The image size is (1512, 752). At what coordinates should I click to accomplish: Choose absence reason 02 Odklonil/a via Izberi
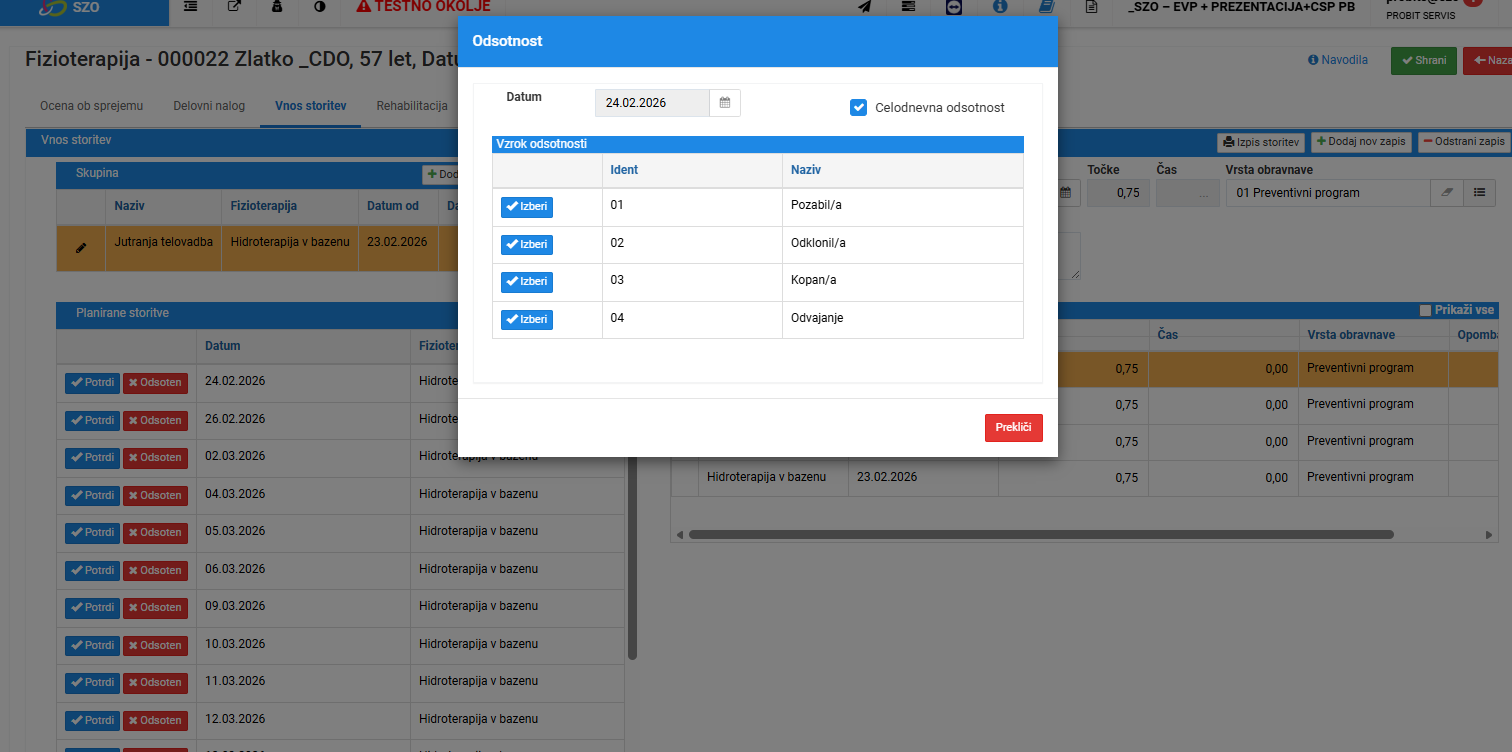point(527,245)
